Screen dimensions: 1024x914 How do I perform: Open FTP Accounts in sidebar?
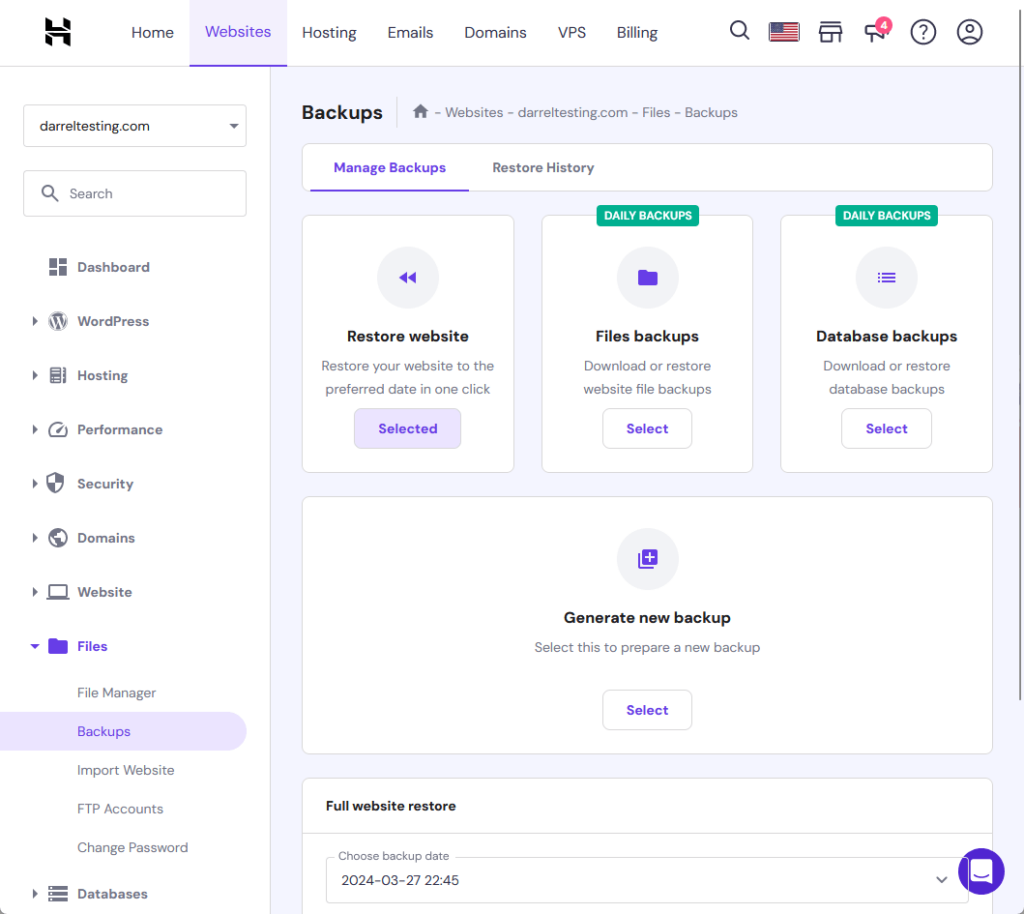point(120,809)
